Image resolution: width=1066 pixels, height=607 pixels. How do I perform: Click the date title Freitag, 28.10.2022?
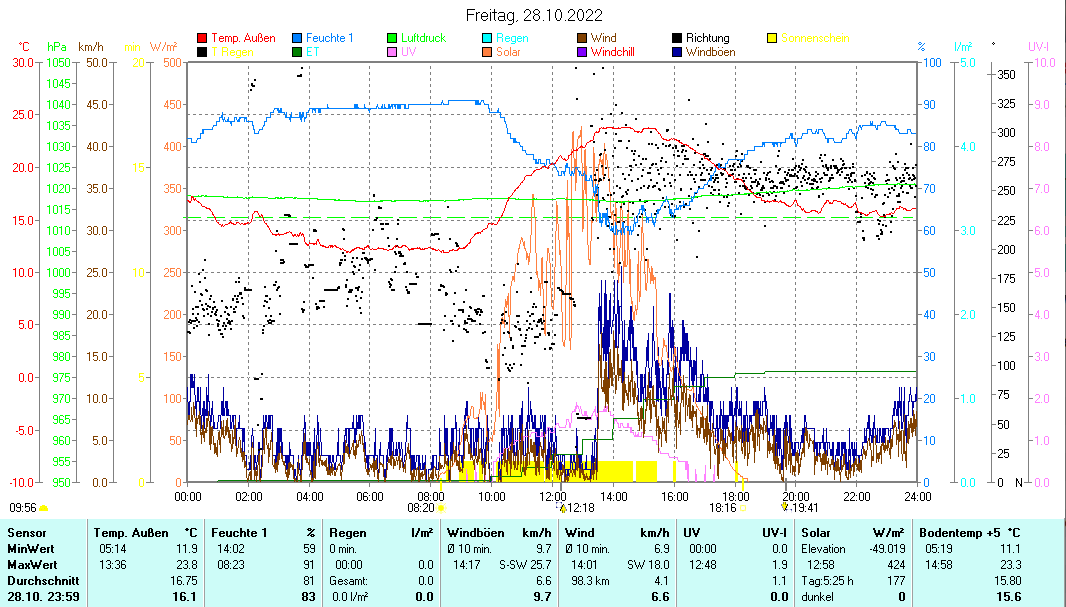534,15
